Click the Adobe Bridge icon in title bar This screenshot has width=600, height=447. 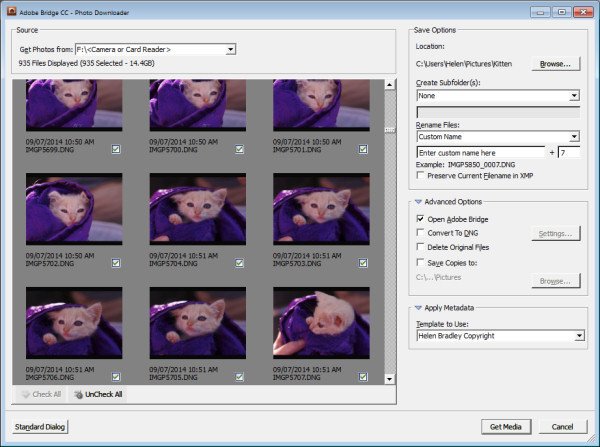(10, 11)
